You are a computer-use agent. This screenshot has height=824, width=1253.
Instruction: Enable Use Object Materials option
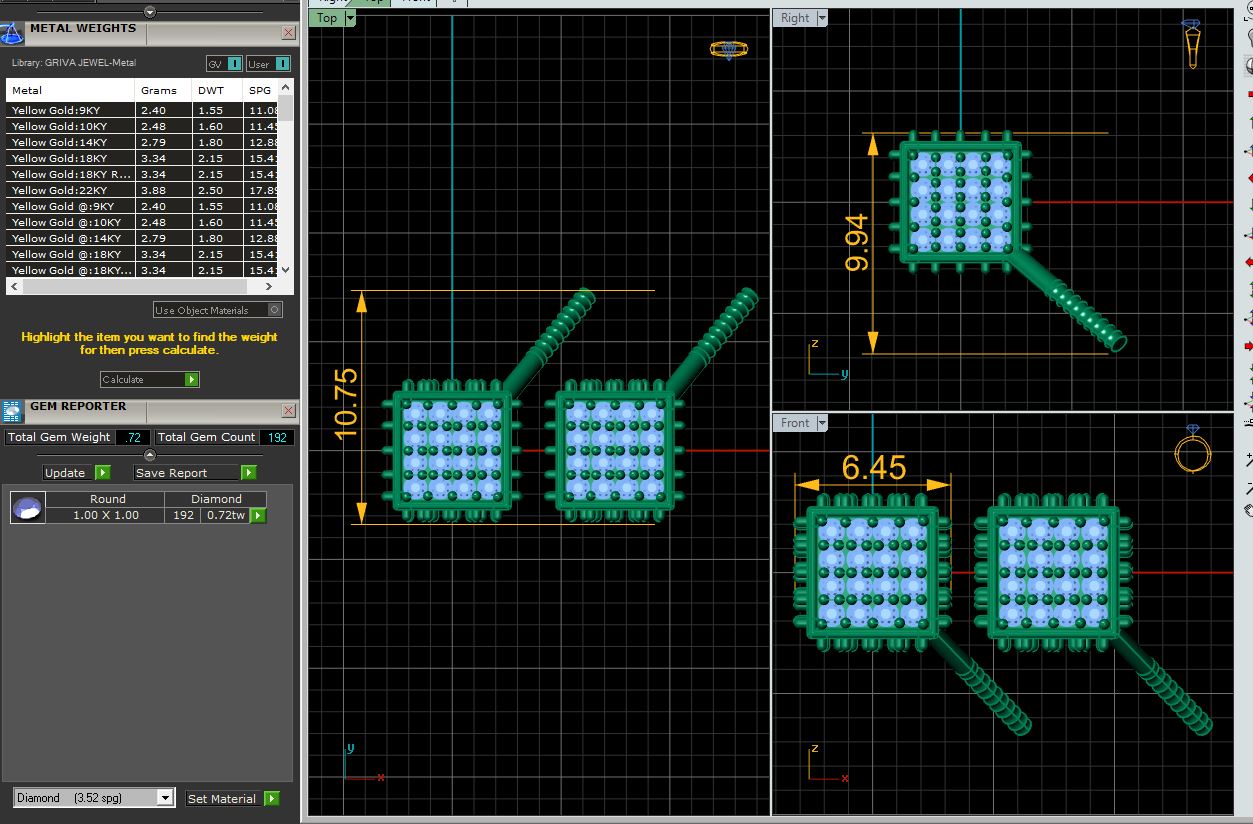pos(218,310)
